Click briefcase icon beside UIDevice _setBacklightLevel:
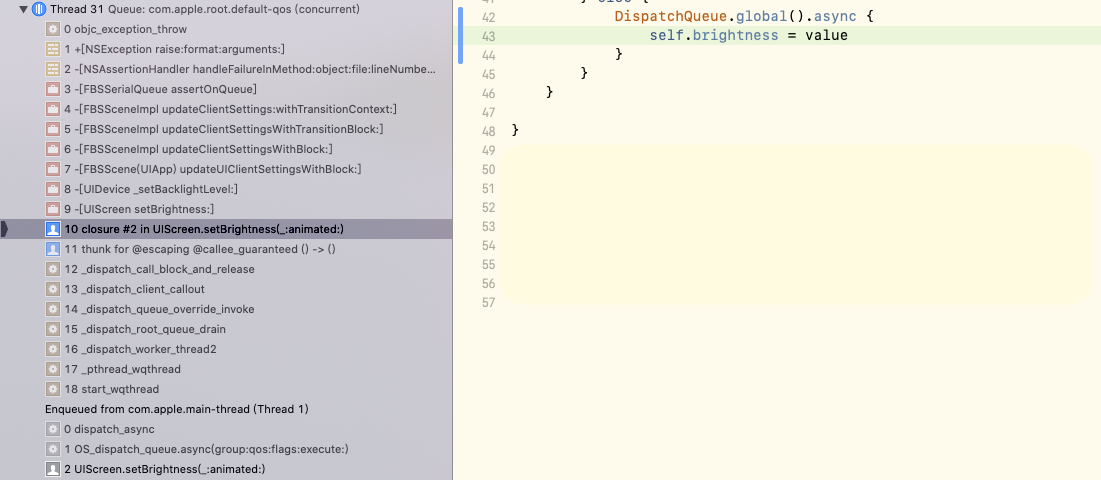This screenshot has height=480, width=1101. point(53,189)
